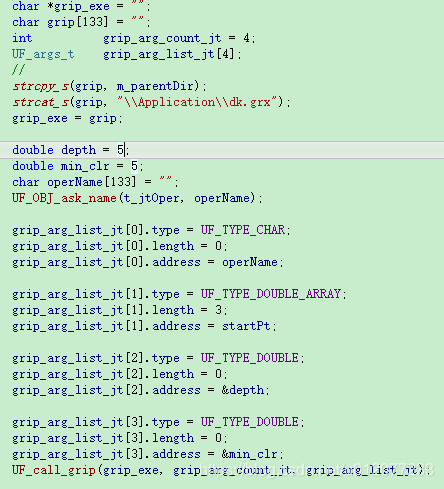Click the 'char grip[133]' declaration line
The height and width of the screenshot is (489, 444).
tap(81, 22)
